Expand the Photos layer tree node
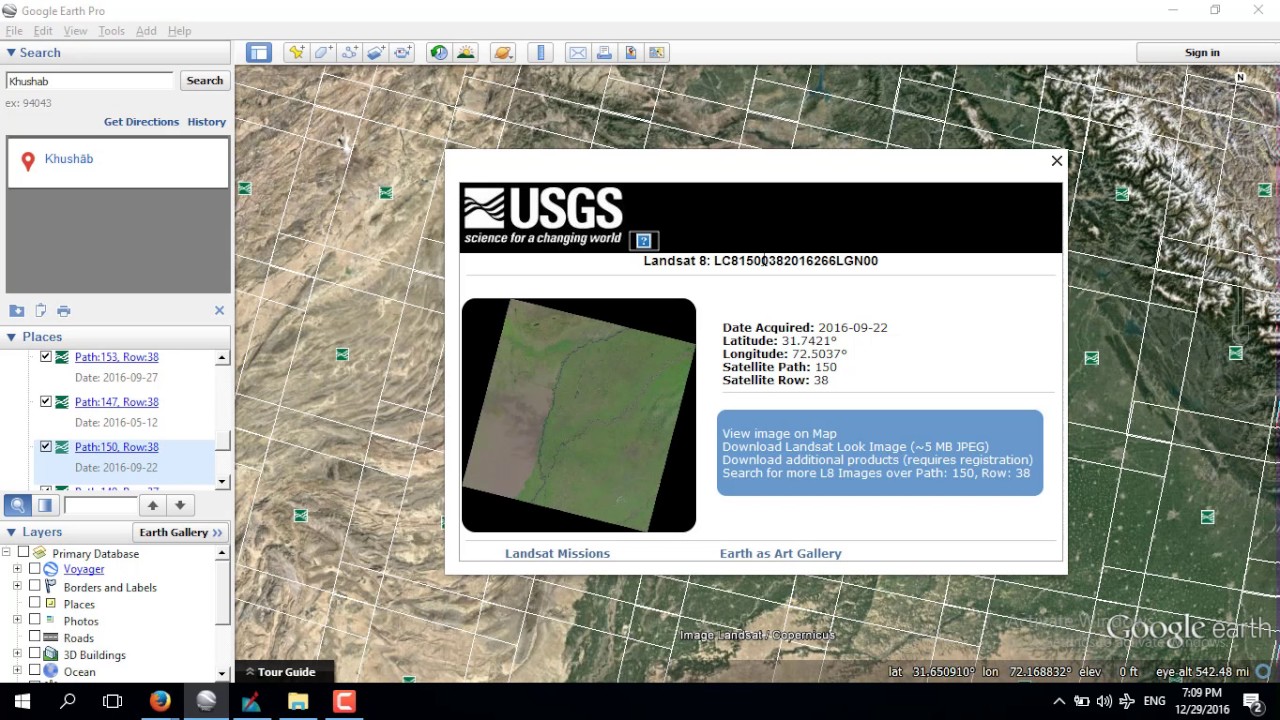Screen dimensions: 1280x720 tap(17, 620)
